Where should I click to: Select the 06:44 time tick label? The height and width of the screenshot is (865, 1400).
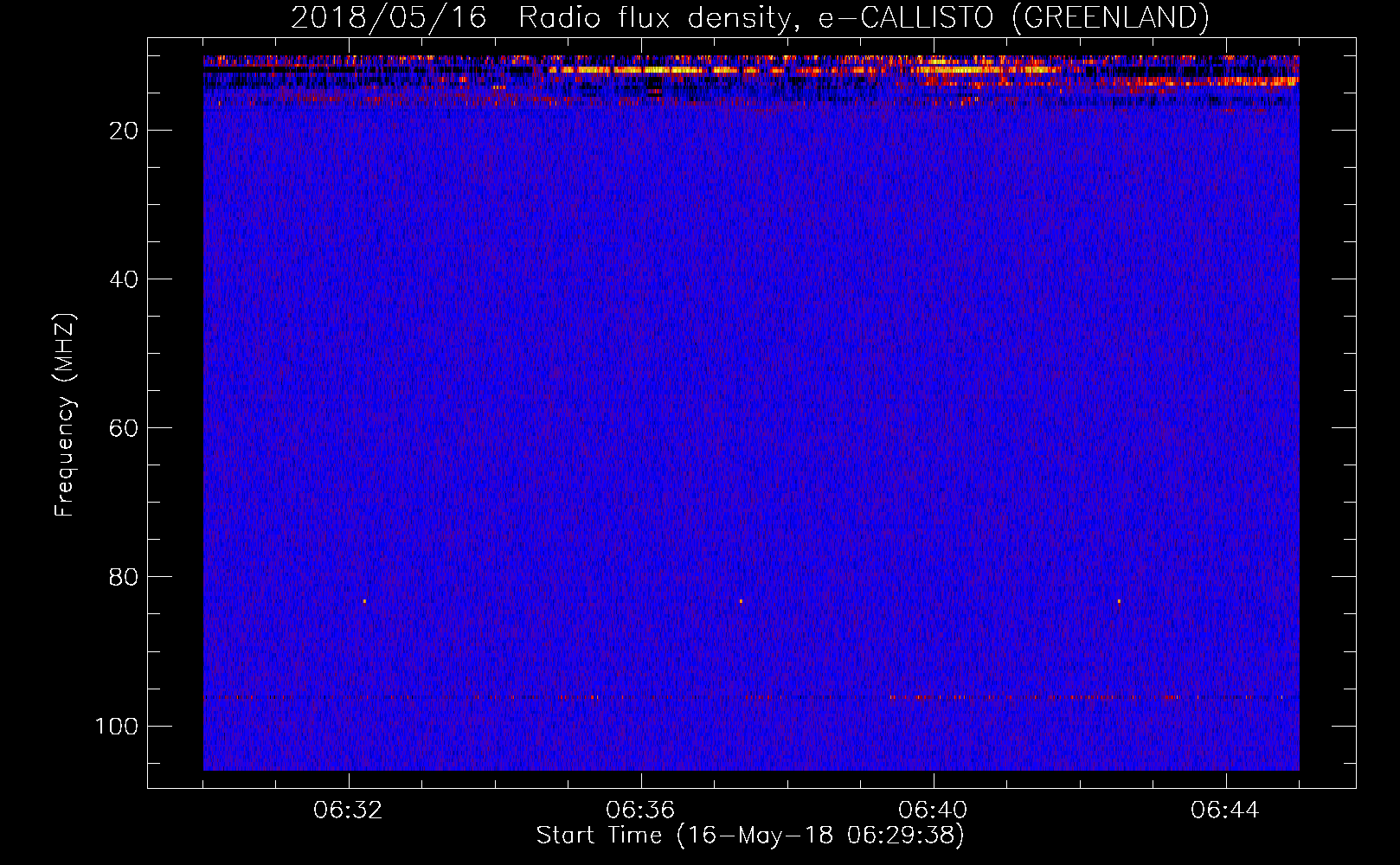coord(1225,811)
